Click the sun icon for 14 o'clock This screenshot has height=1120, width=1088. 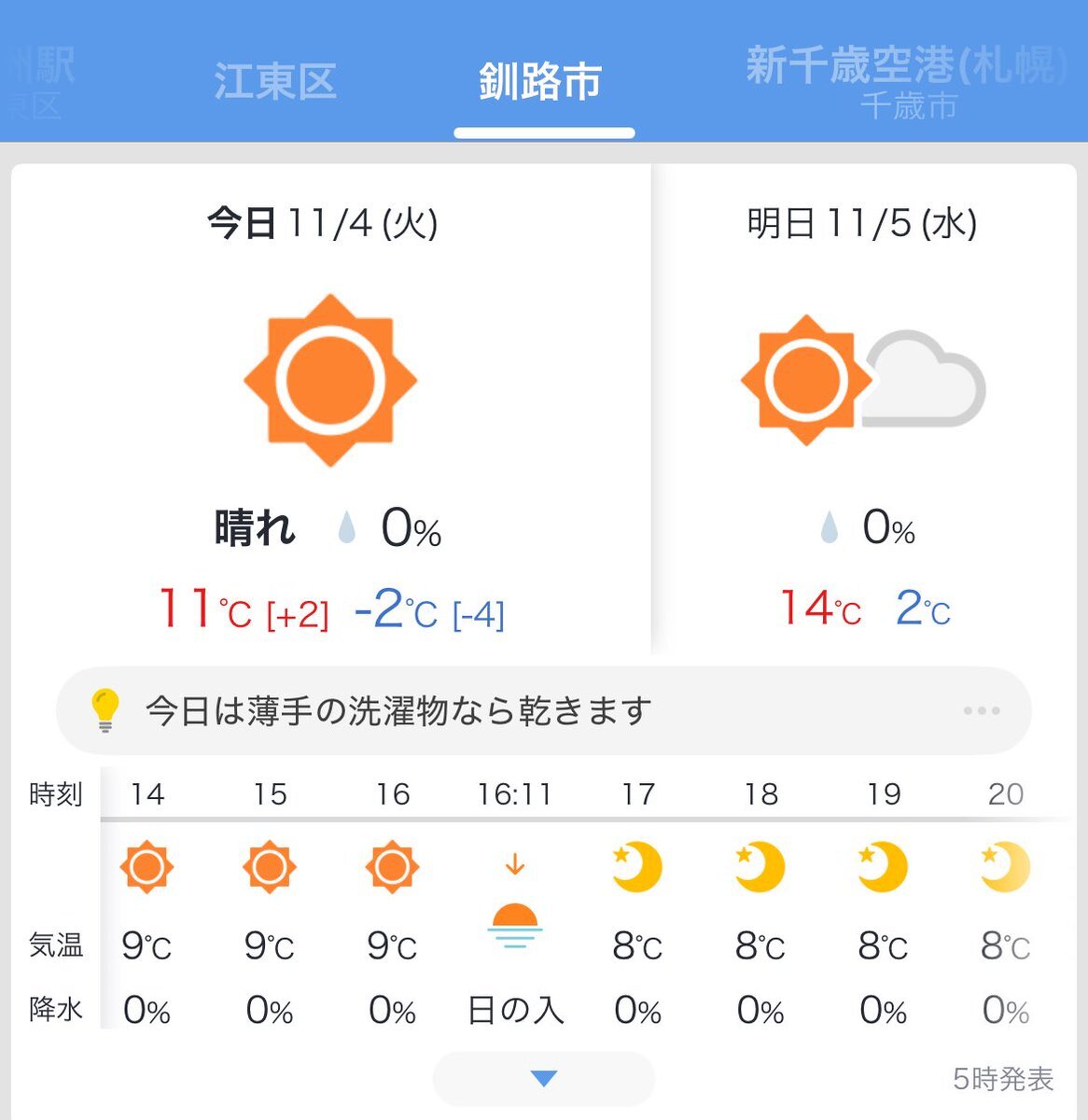(146, 867)
